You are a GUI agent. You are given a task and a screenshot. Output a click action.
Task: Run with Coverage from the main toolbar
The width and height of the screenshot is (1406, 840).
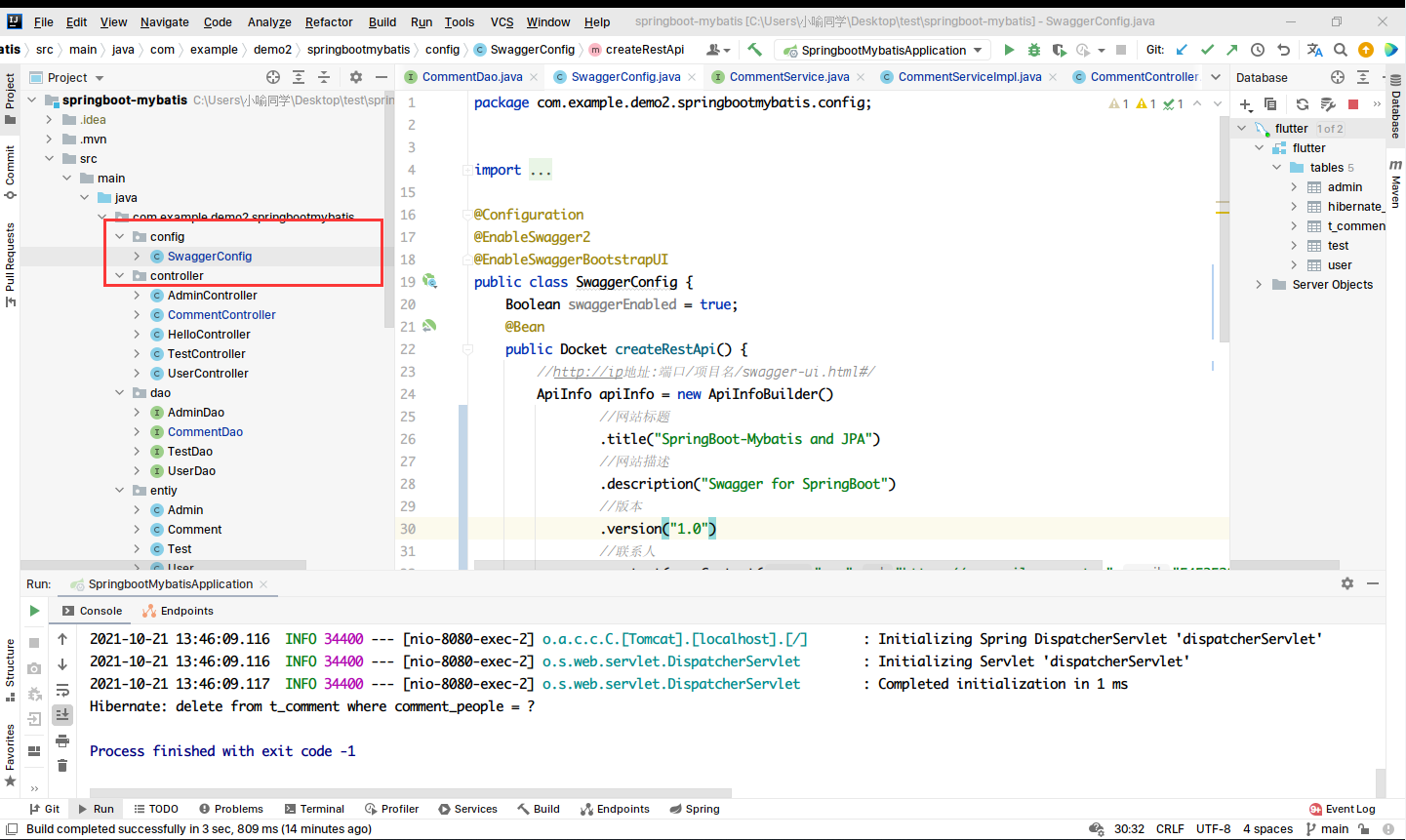(x=1060, y=50)
